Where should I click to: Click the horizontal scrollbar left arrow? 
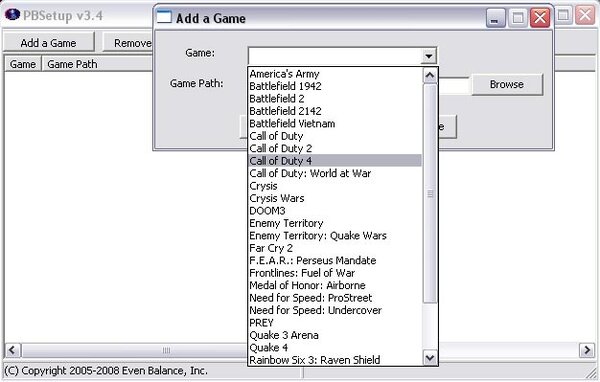(12, 350)
